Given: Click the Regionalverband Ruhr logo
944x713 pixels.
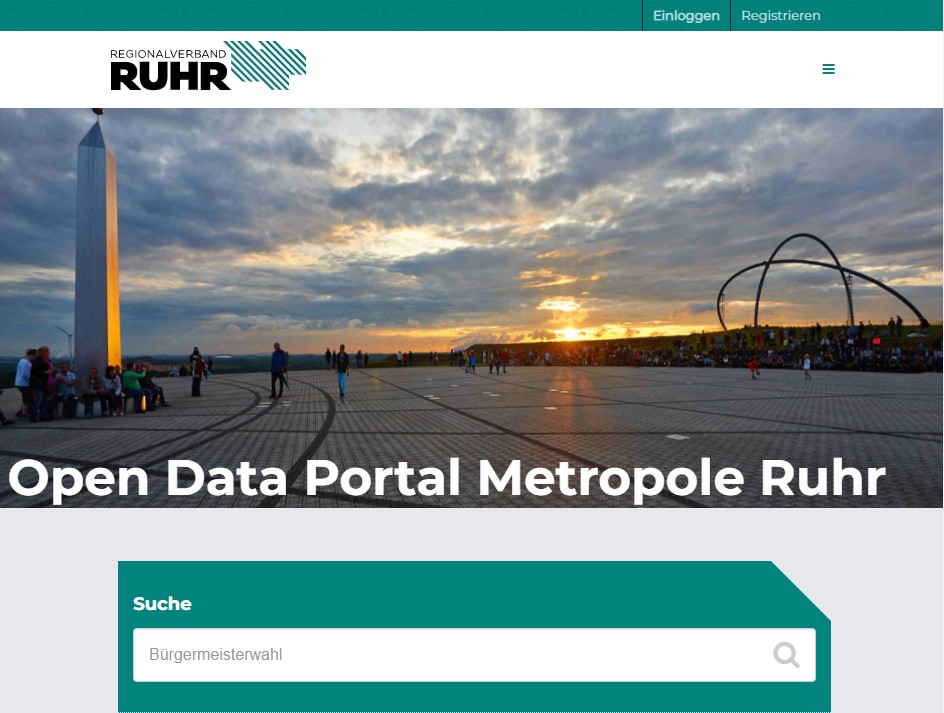Looking at the screenshot, I should pos(208,66).
